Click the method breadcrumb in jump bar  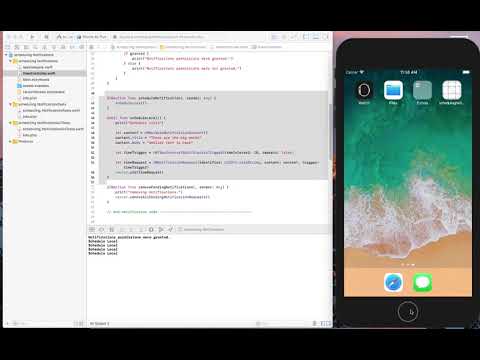(x=268, y=47)
